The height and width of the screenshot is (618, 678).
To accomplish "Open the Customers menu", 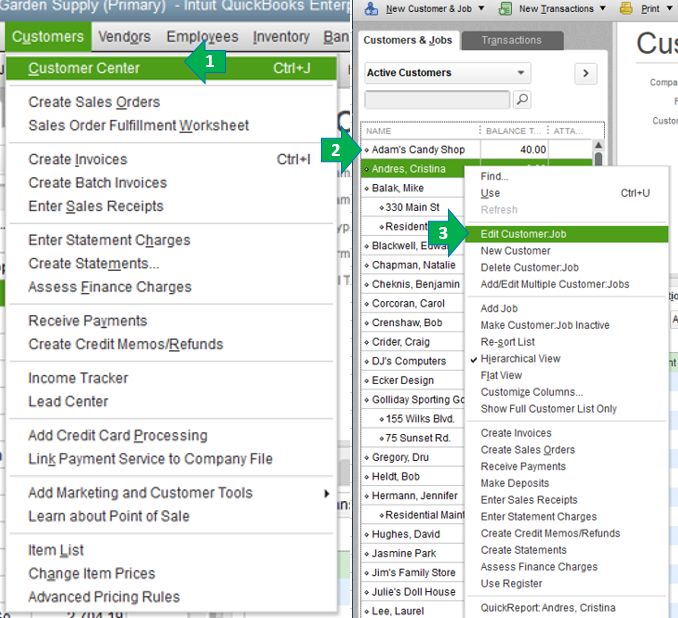I will click(x=48, y=37).
